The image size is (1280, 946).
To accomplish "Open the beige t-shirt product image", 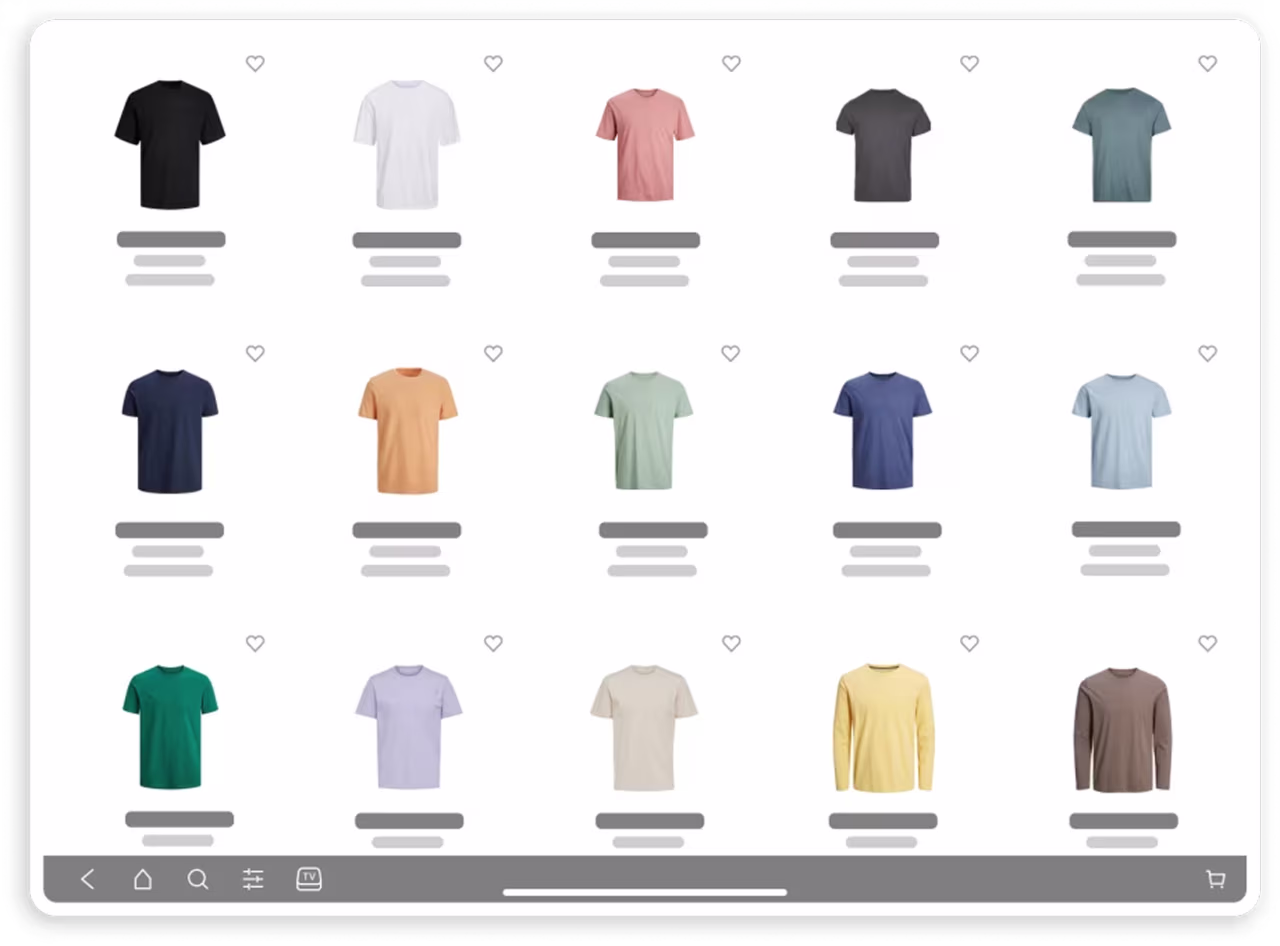I will point(644,727).
